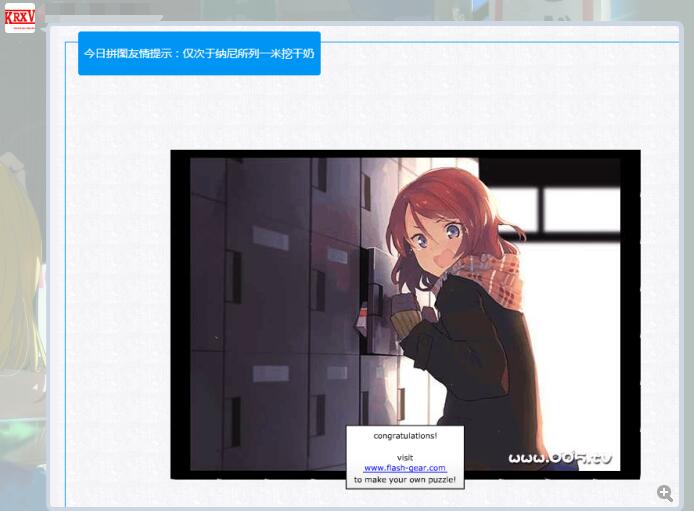
Task: Open the www.flash-gear.com link
Action: tap(405, 468)
